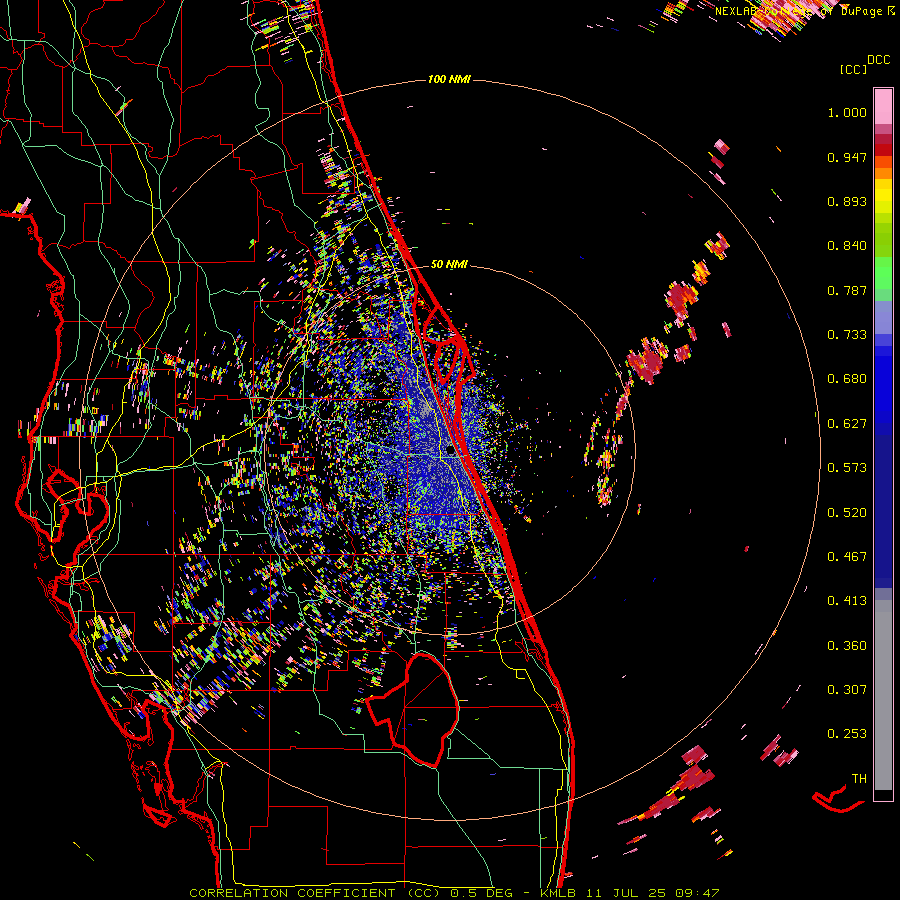Viewport: 900px width, 900px height.
Task: Click the light pink swatch atop the color bar
Action: tap(883, 106)
